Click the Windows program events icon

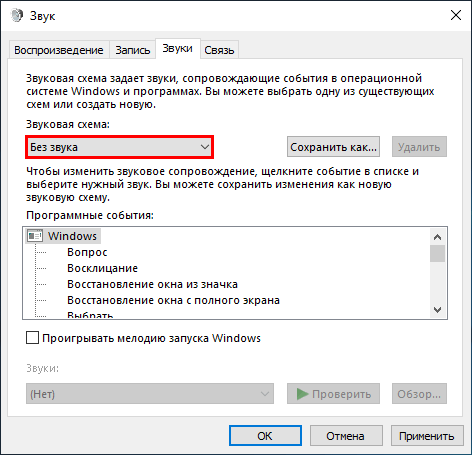tap(35, 236)
